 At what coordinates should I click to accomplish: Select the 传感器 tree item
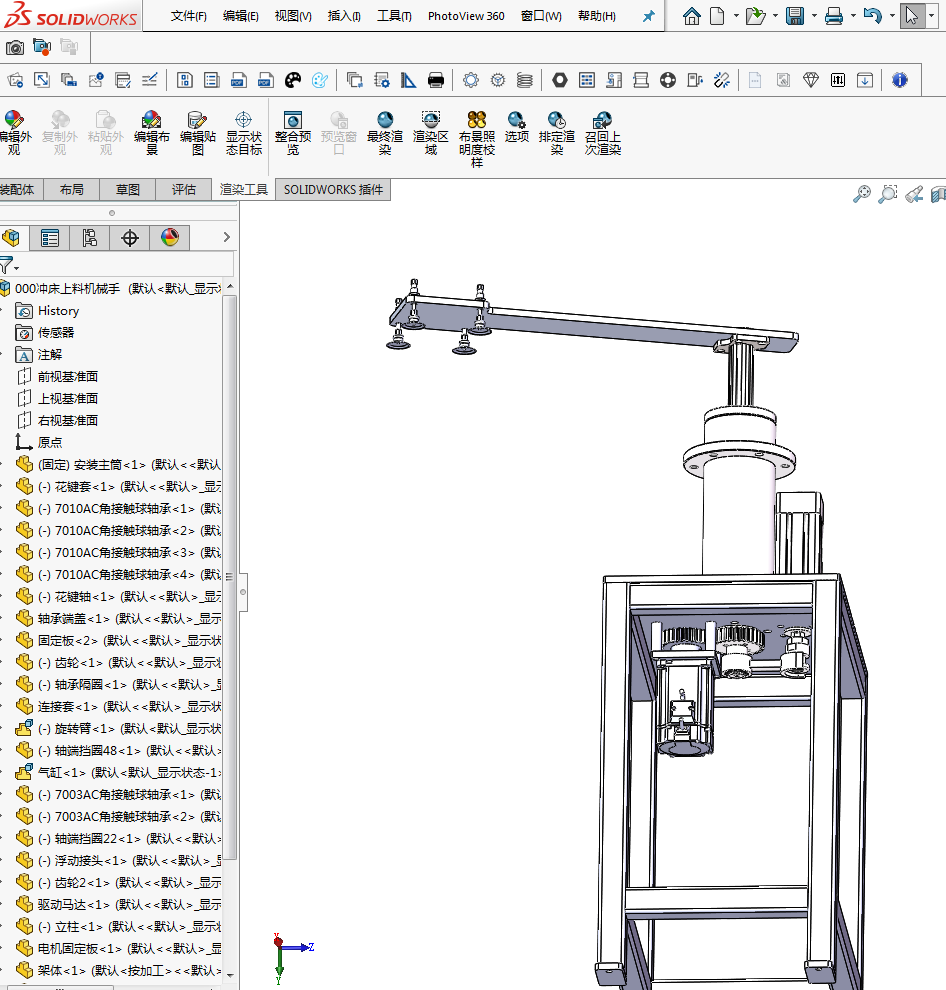coord(56,333)
